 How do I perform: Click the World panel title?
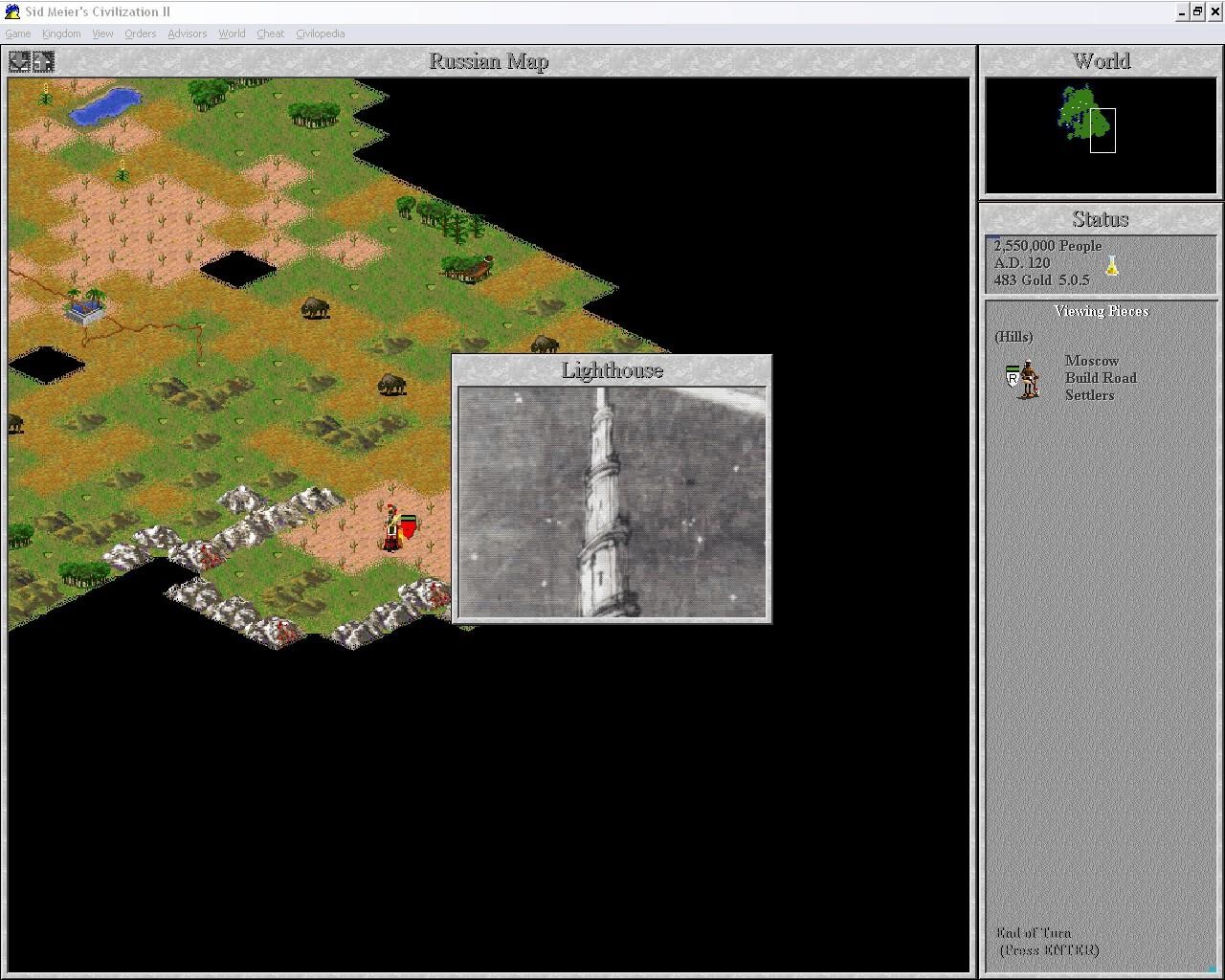coord(1101,61)
